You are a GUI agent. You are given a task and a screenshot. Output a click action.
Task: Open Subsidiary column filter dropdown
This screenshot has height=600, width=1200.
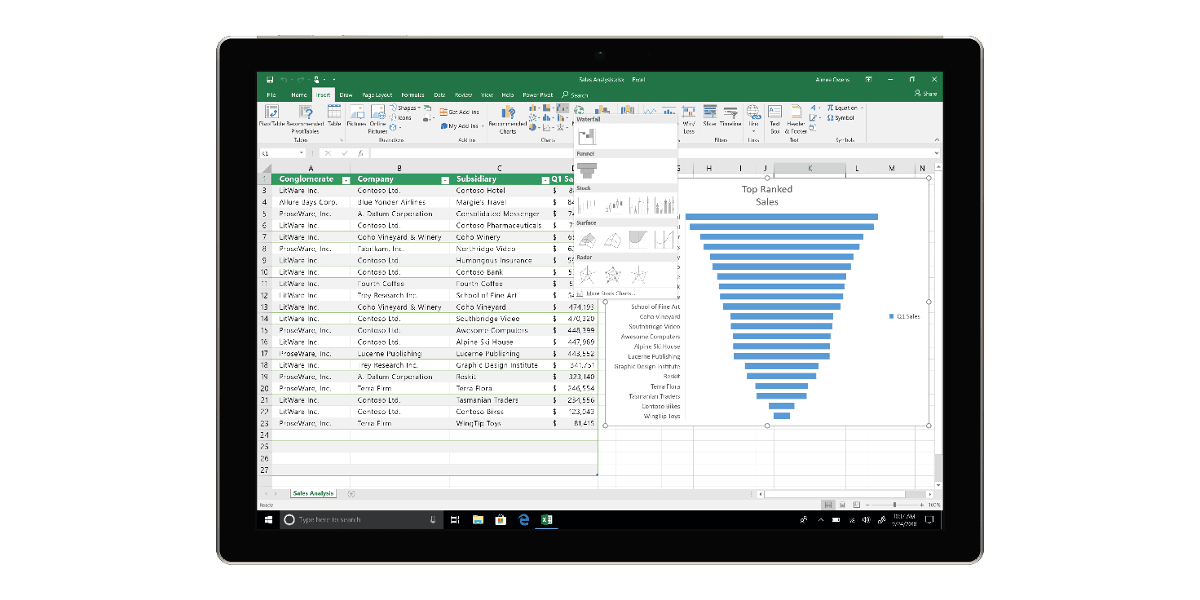[543, 180]
